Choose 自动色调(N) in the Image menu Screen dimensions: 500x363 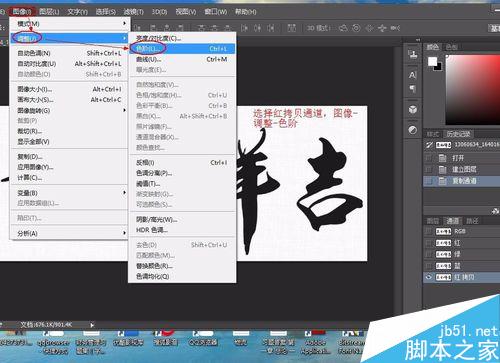(69, 53)
